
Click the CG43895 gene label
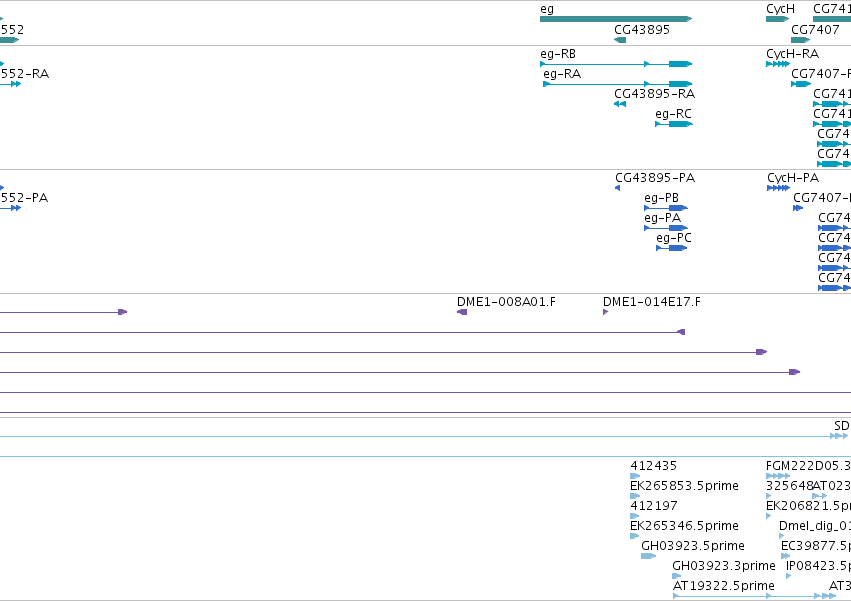[642, 30]
